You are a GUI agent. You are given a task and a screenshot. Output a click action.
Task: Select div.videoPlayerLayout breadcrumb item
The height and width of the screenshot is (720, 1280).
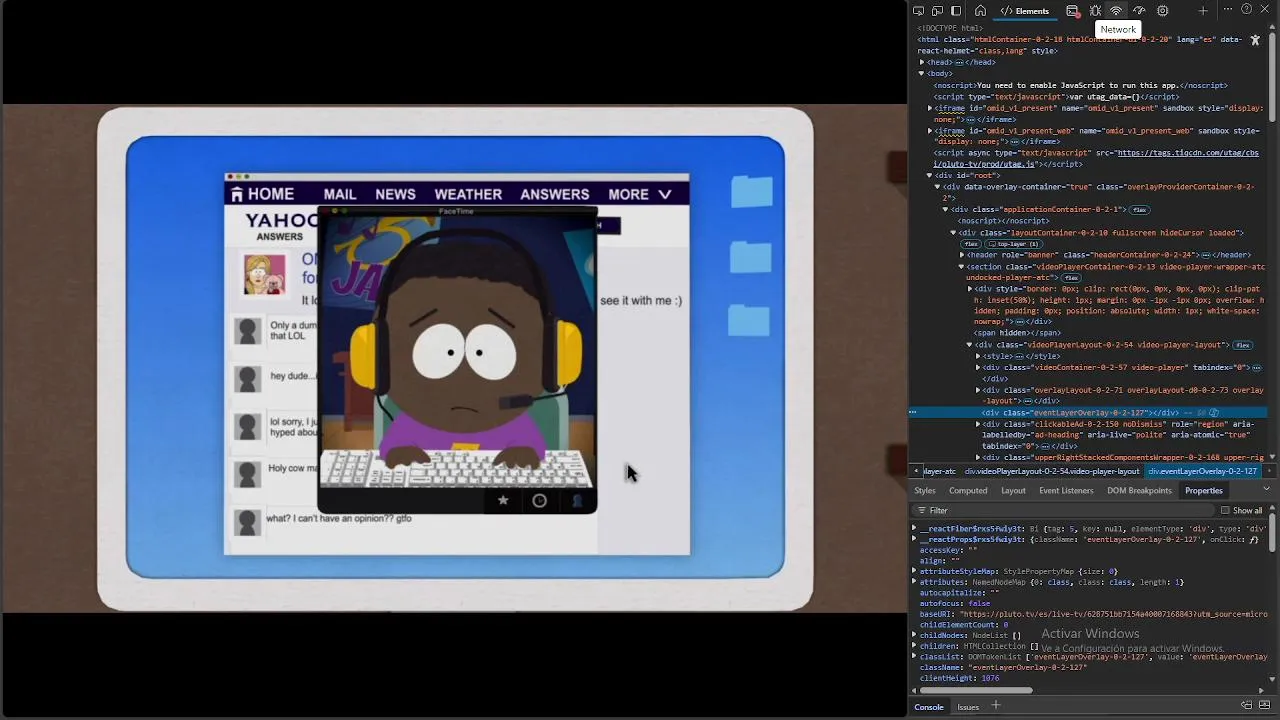[x=1052, y=471]
